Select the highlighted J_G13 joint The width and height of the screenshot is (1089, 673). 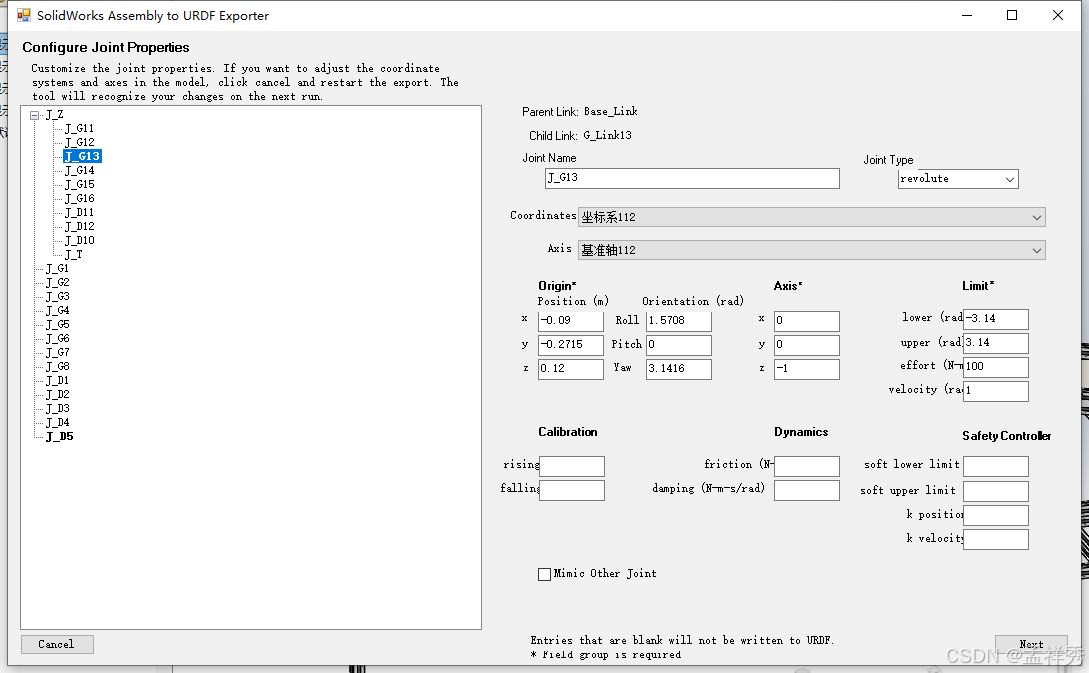[82, 156]
